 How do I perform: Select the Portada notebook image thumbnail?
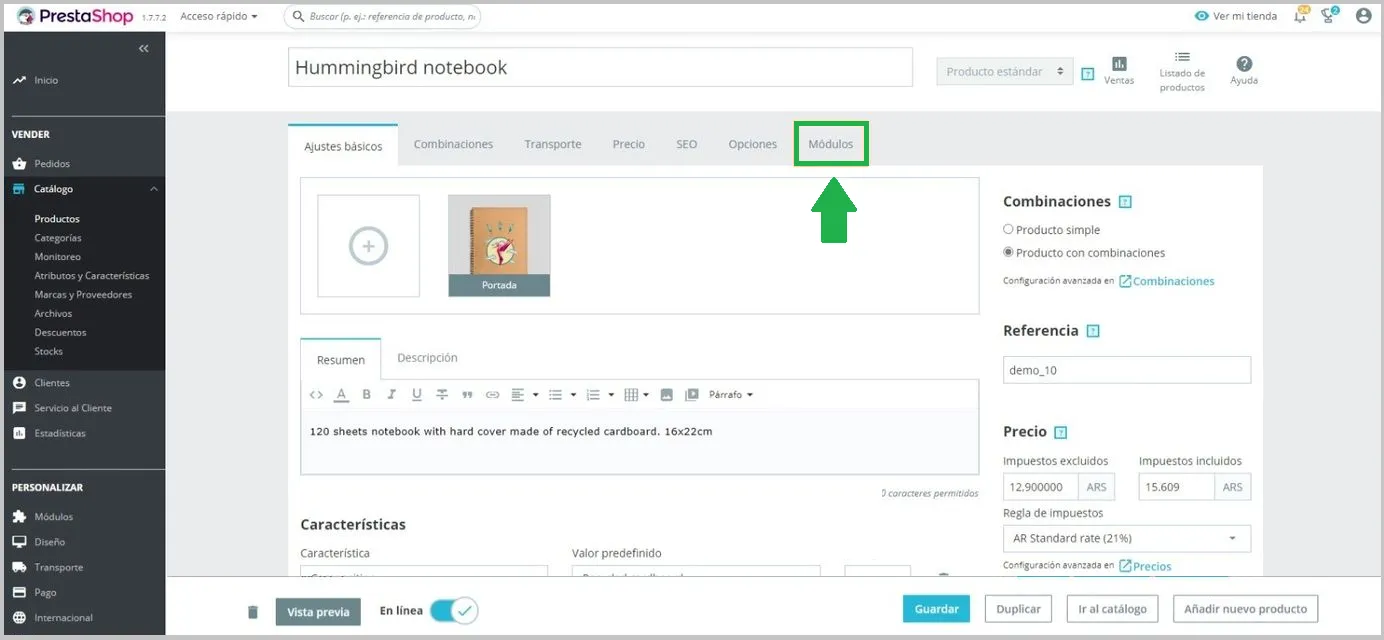(x=499, y=246)
